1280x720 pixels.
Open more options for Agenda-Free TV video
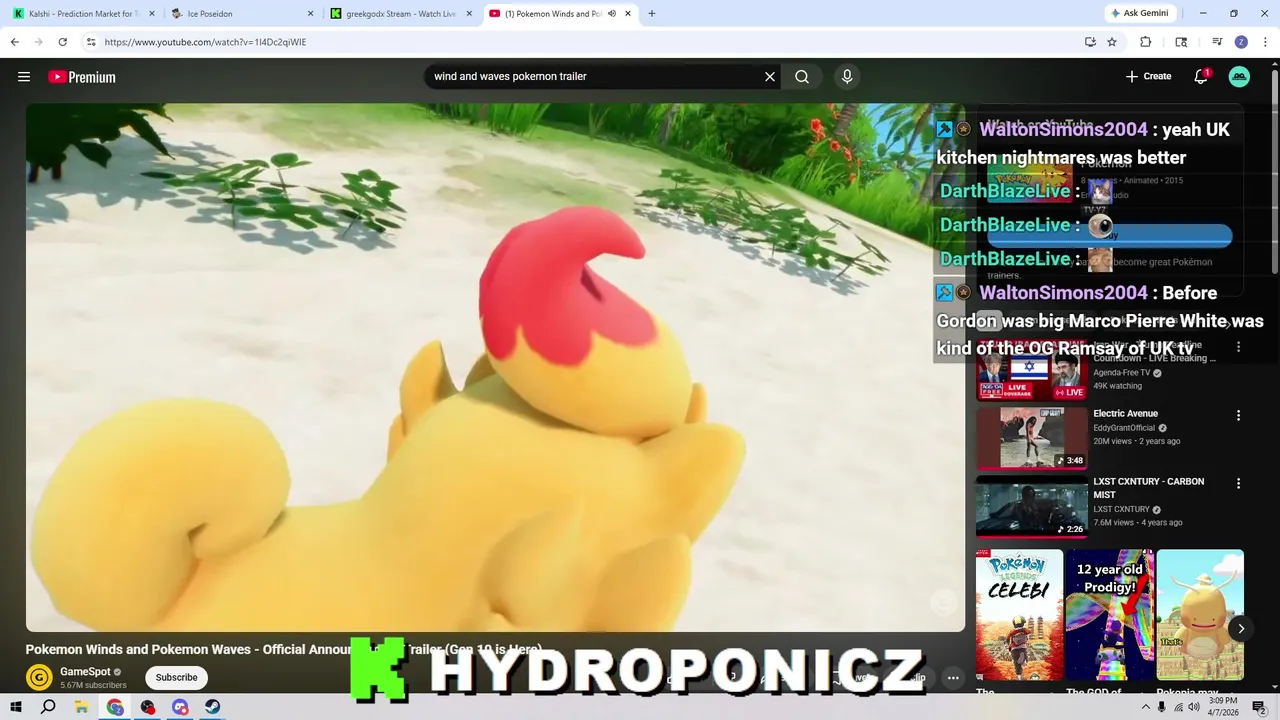(x=1239, y=347)
